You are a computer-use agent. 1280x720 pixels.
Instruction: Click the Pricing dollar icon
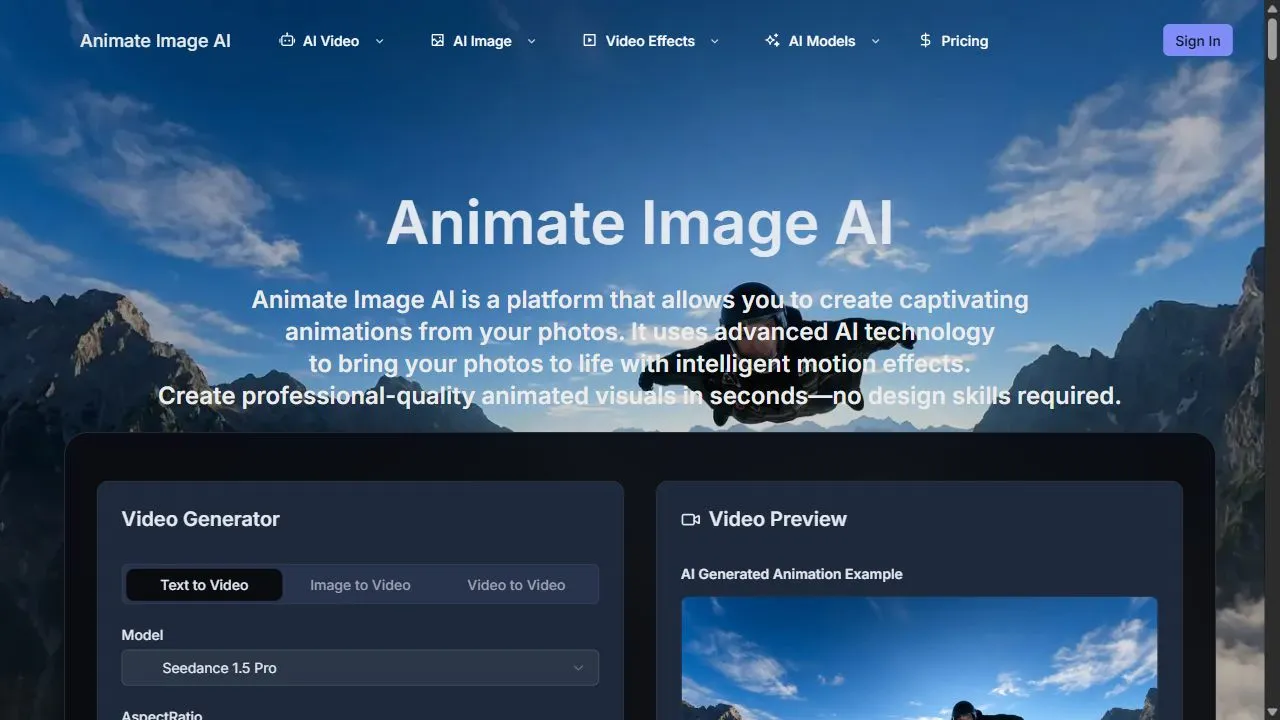point(925,41)
